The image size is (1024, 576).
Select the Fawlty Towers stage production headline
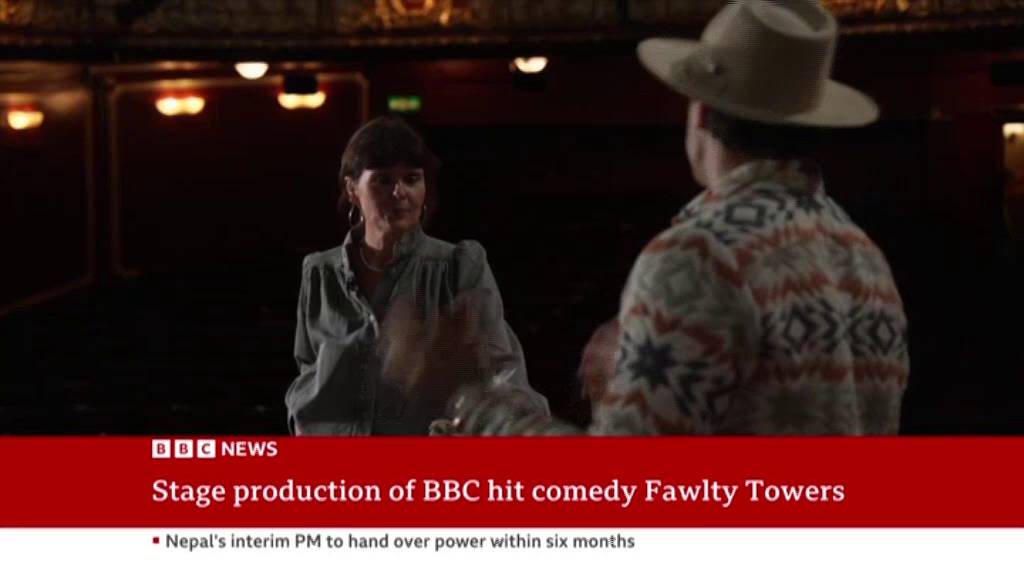click(498, 491)
